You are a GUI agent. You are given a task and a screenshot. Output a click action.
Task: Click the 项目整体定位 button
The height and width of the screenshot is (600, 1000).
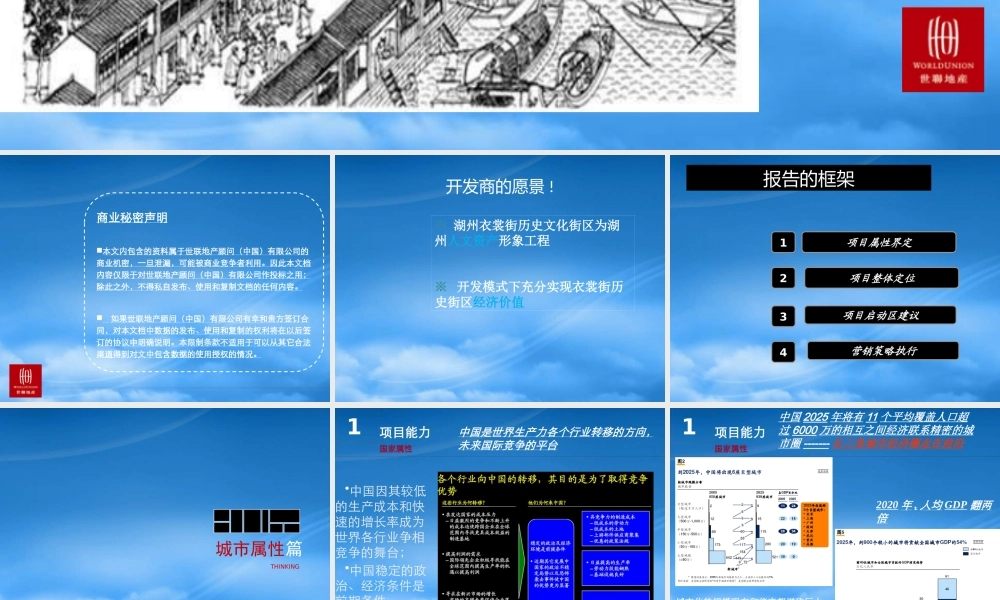click(881, 278)
